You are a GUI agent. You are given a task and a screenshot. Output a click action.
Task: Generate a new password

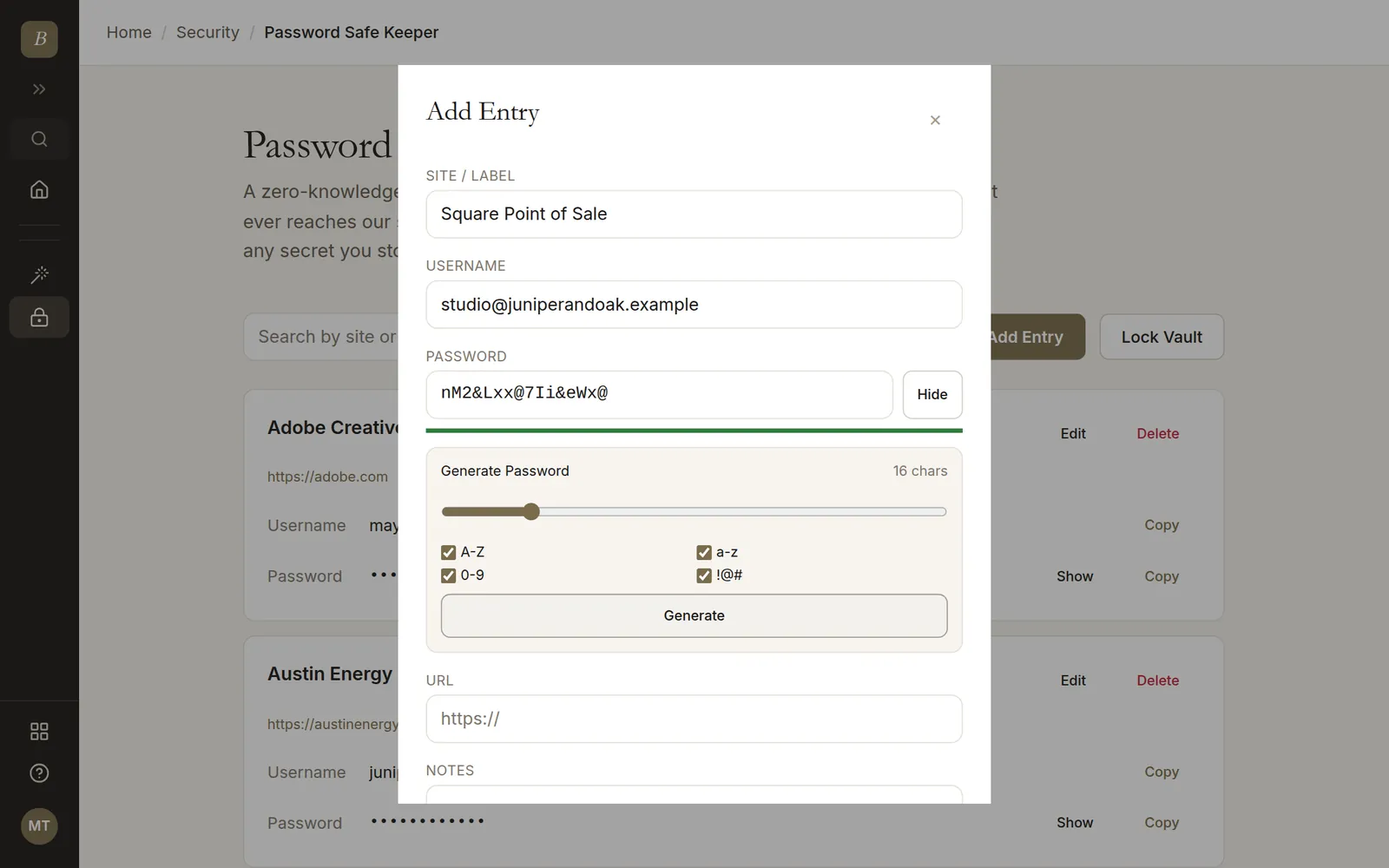point(694,615)
